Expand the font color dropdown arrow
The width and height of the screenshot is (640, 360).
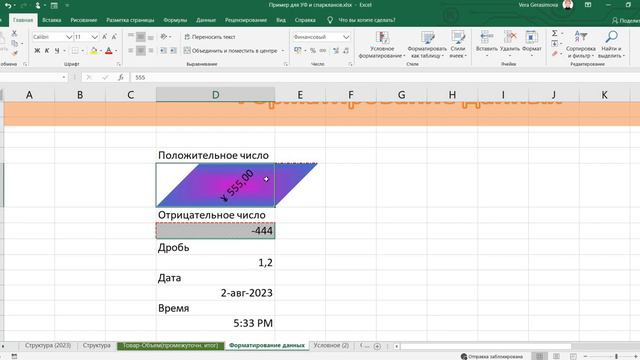coord(116,51)
